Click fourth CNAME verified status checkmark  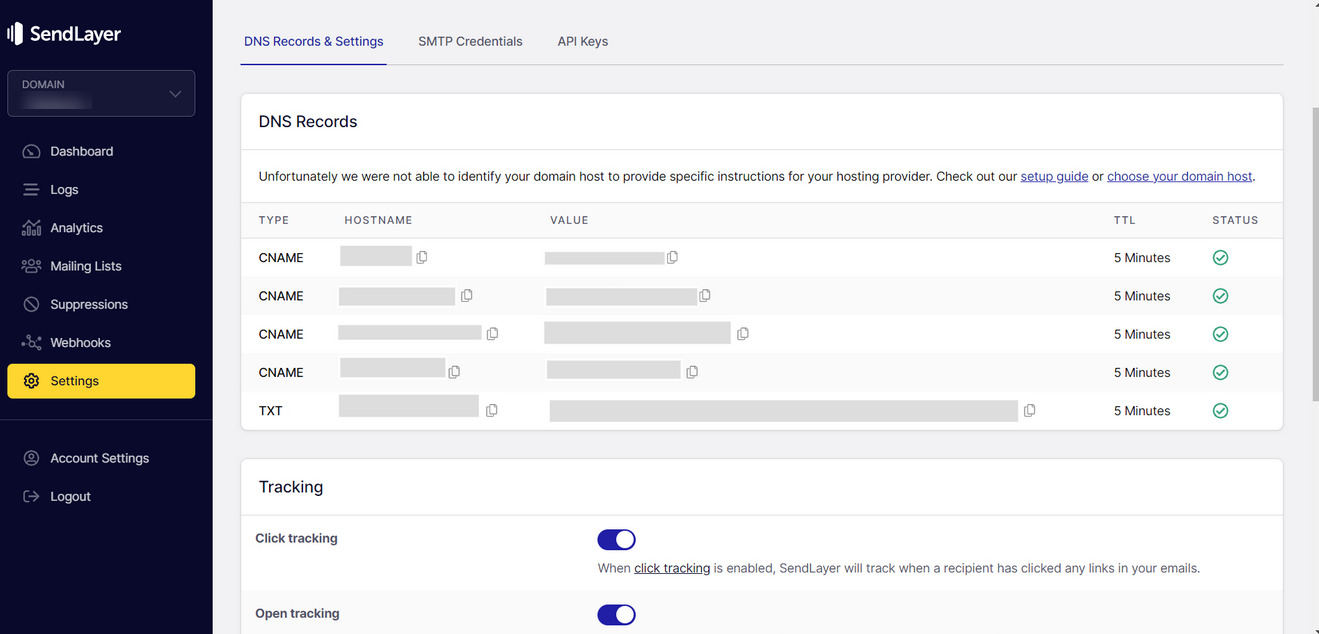(x=1220, y=372)
